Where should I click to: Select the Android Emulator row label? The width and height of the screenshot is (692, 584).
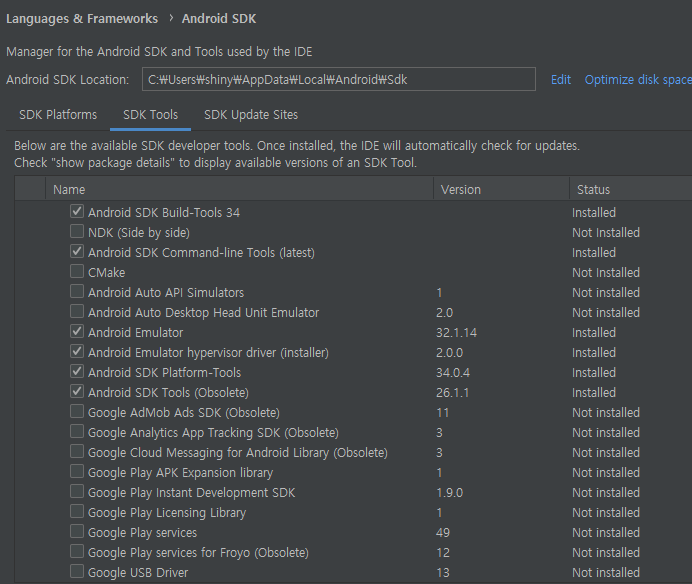[x=135, y=333]
